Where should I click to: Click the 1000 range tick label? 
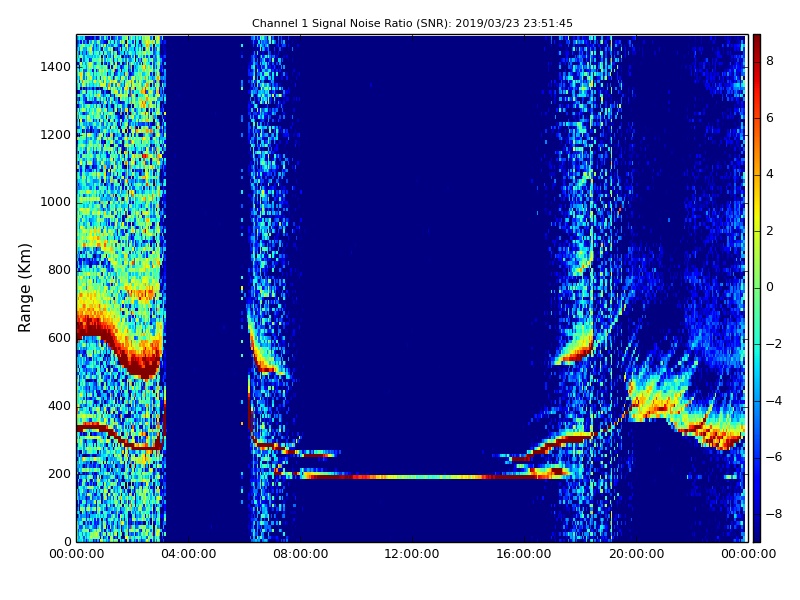(56, 203)
